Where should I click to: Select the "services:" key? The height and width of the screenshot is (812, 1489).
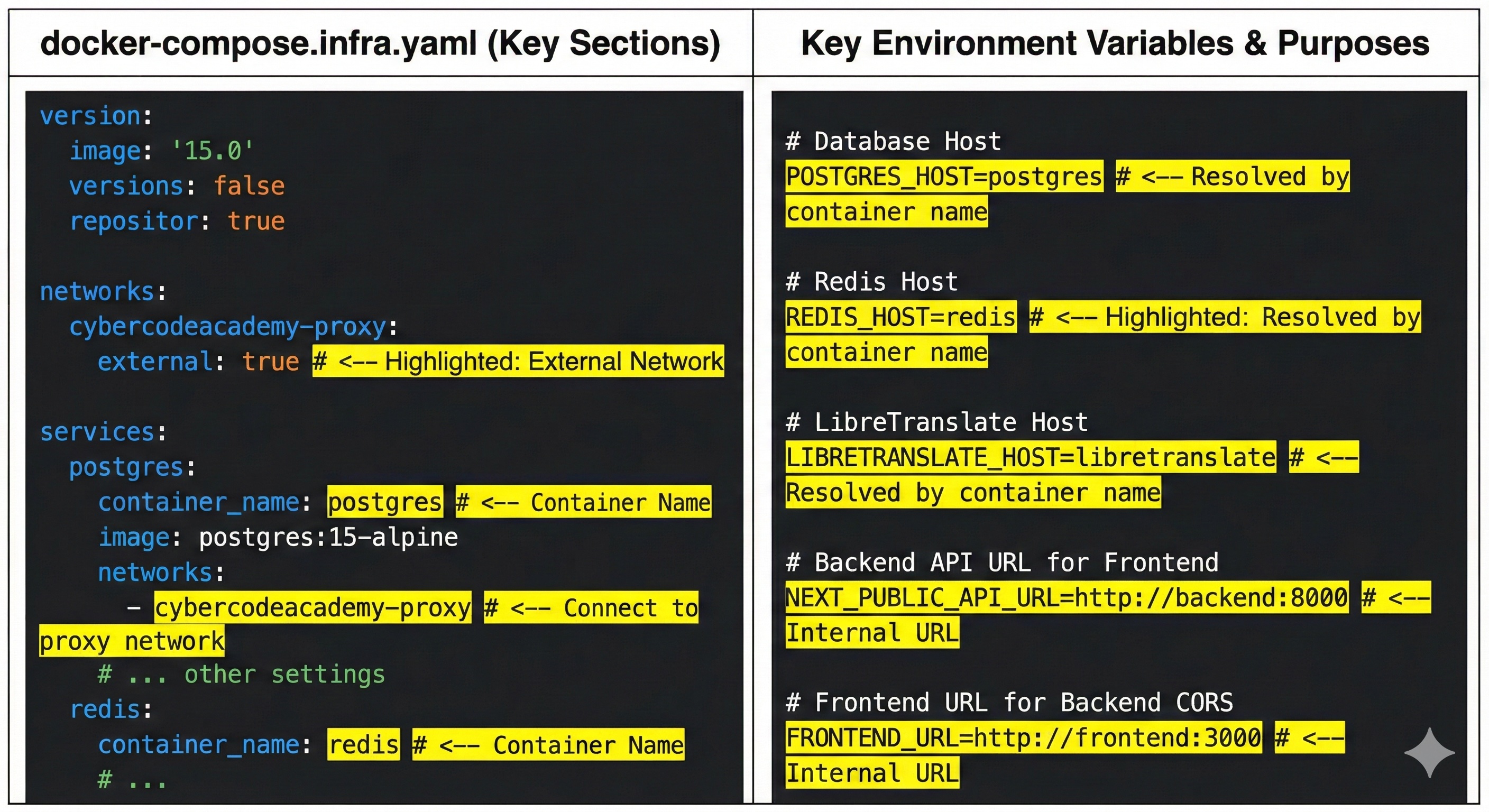click(x=103, y=432)
